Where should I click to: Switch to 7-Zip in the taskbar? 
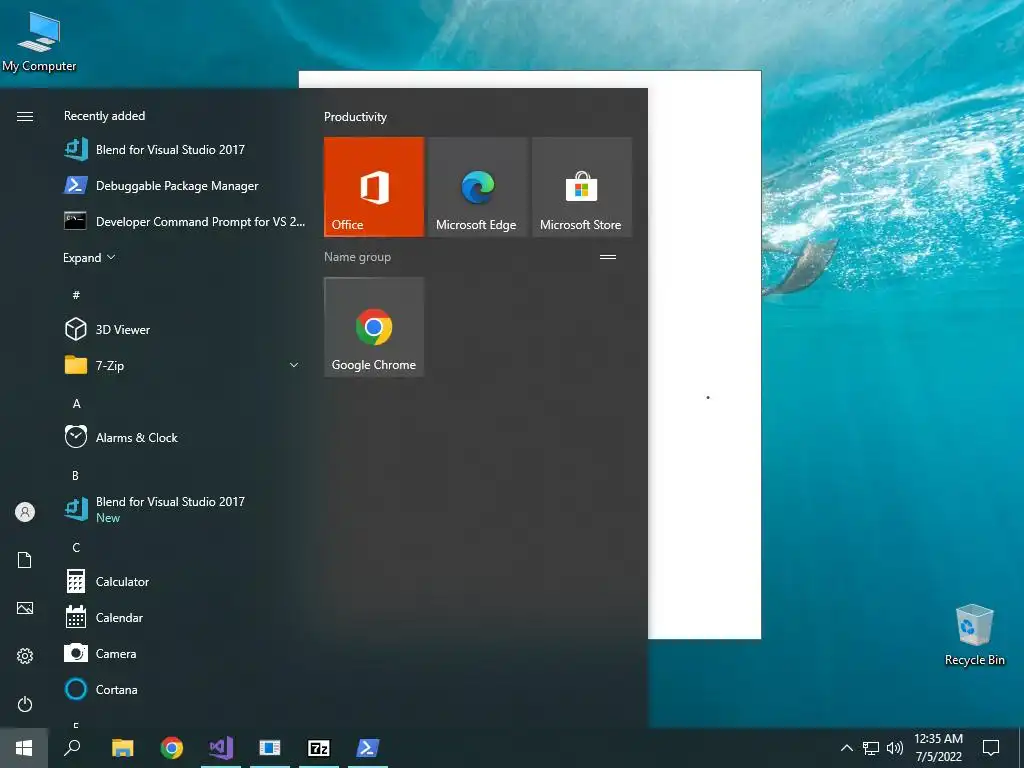click(x=319, y=748)
